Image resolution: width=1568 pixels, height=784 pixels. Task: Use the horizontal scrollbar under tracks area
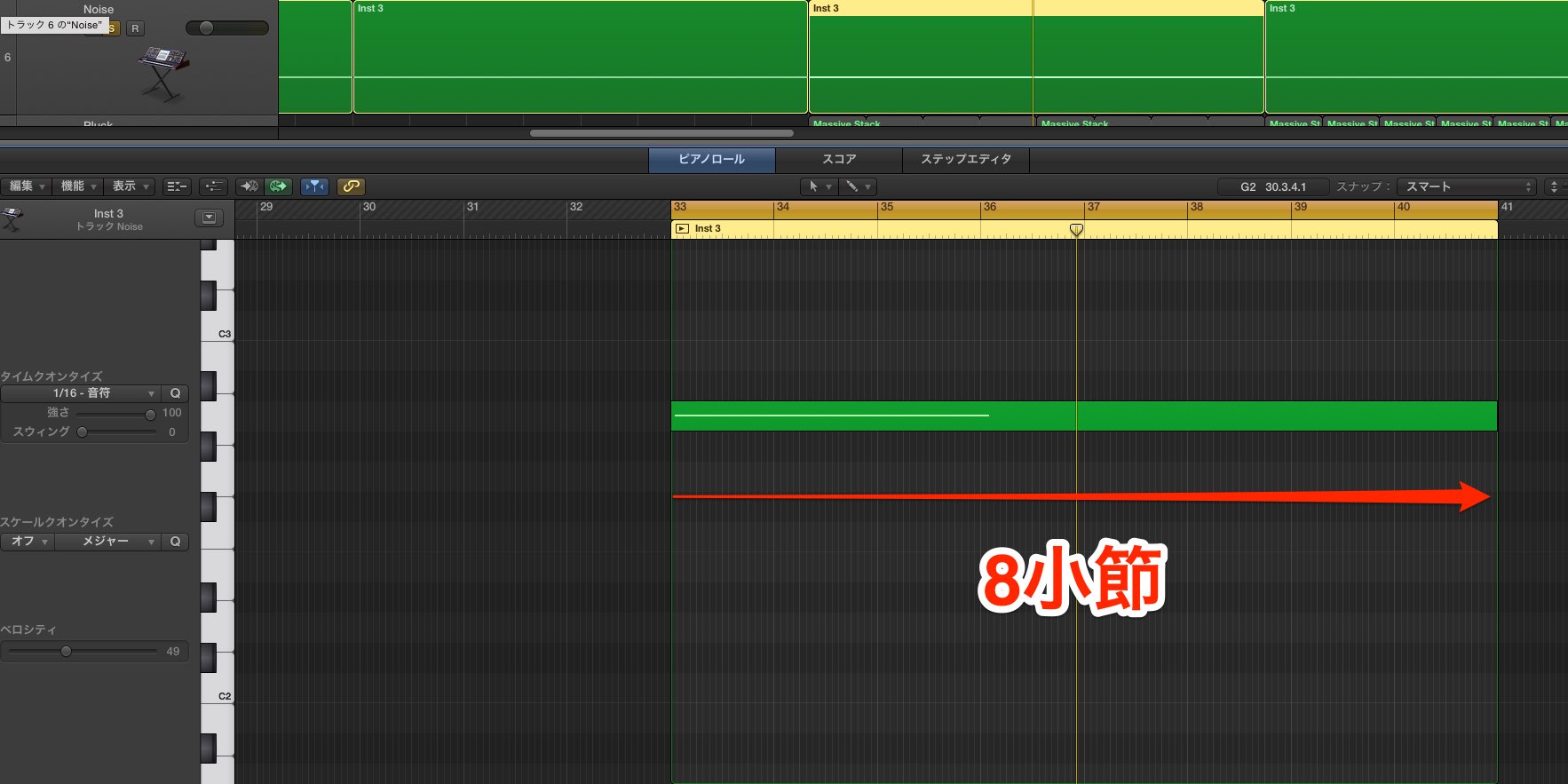click(x=661, y=133)
